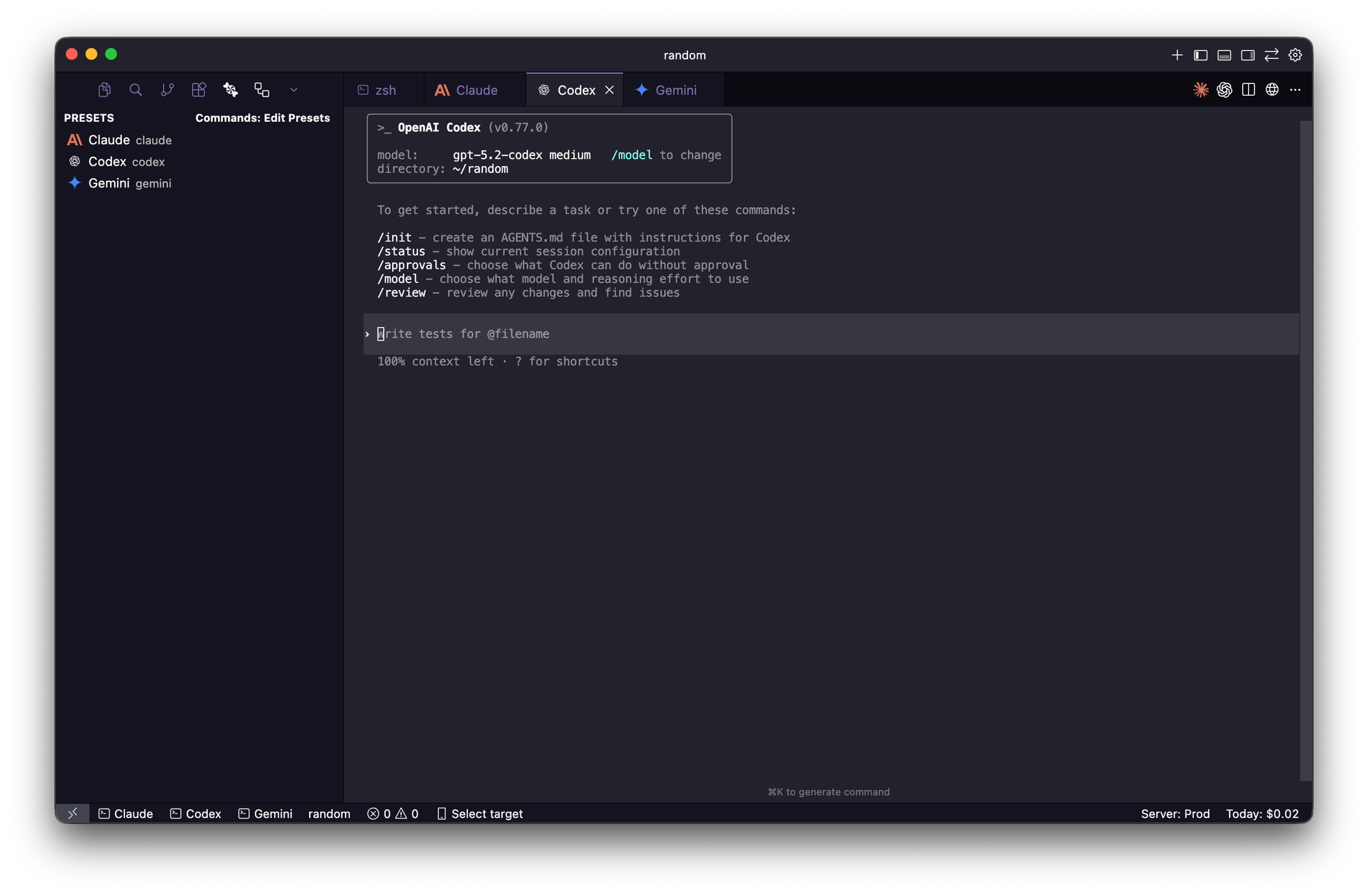Open the Search magnifier icon
The width and height of the screenshot is (1368, 896).
(x=135, y=90)
